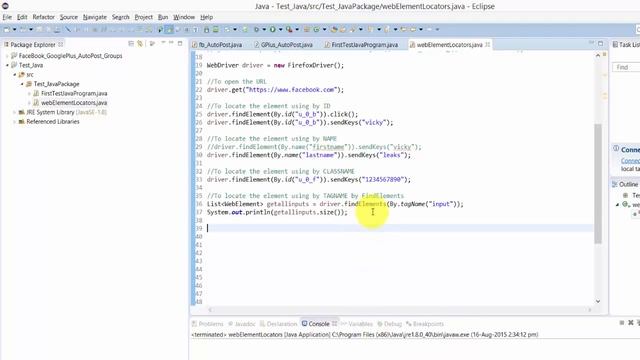Collapse the Test_Java project node
Image resolution: width=640 pixels, height=360 pixels.
click(7, 65)
